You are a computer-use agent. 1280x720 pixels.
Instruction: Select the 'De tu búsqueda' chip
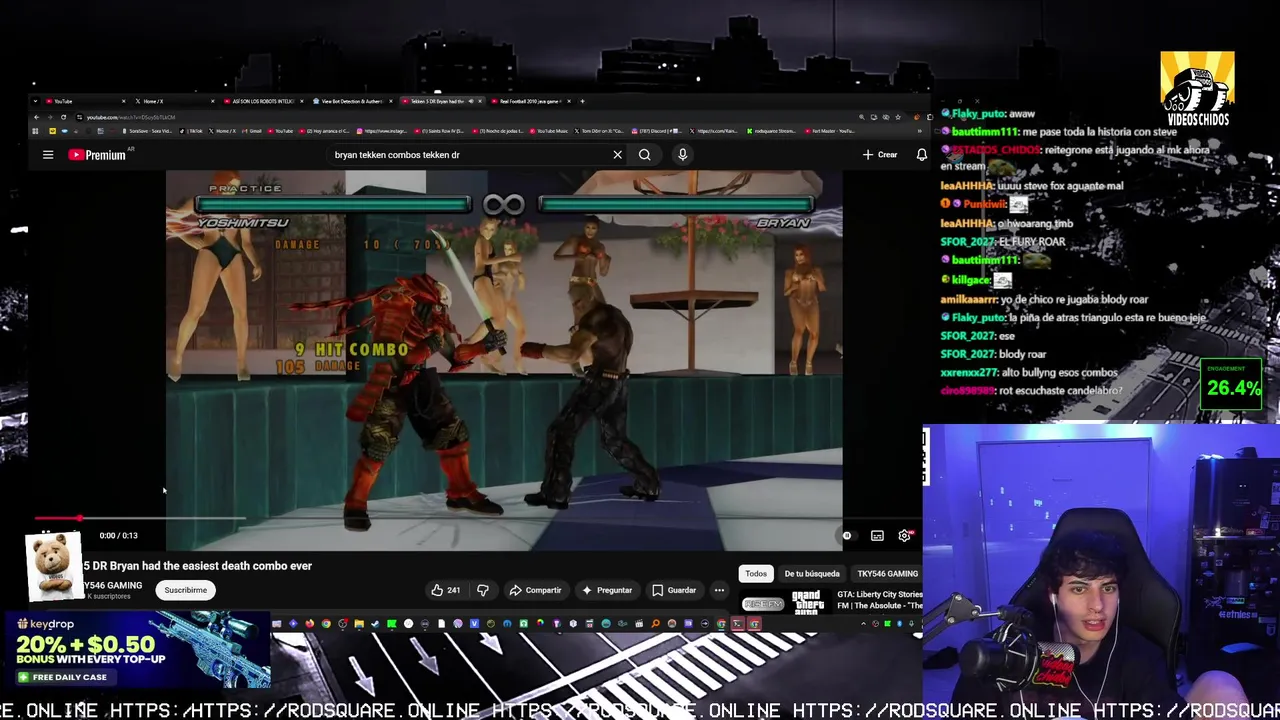[x=812, y=574]
